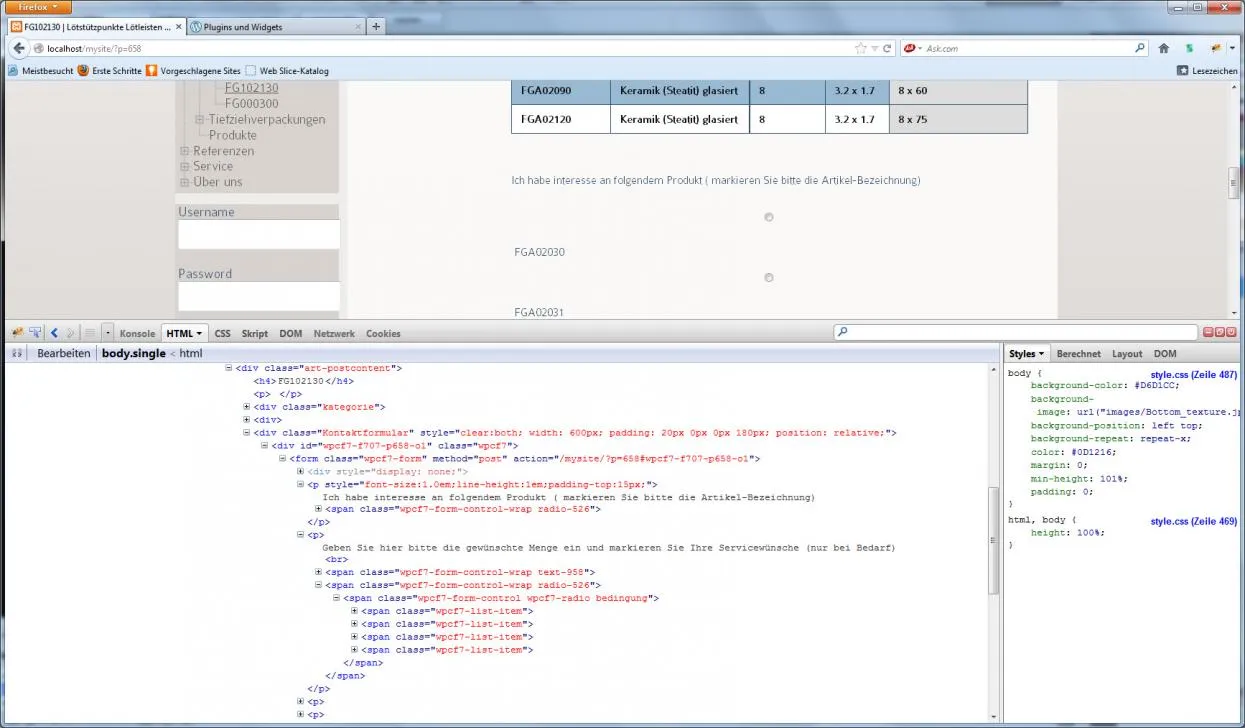Select the radio button above FGA02031
Screen dimensions: 1245x728
pyautogui.click(x=769, y=278)
